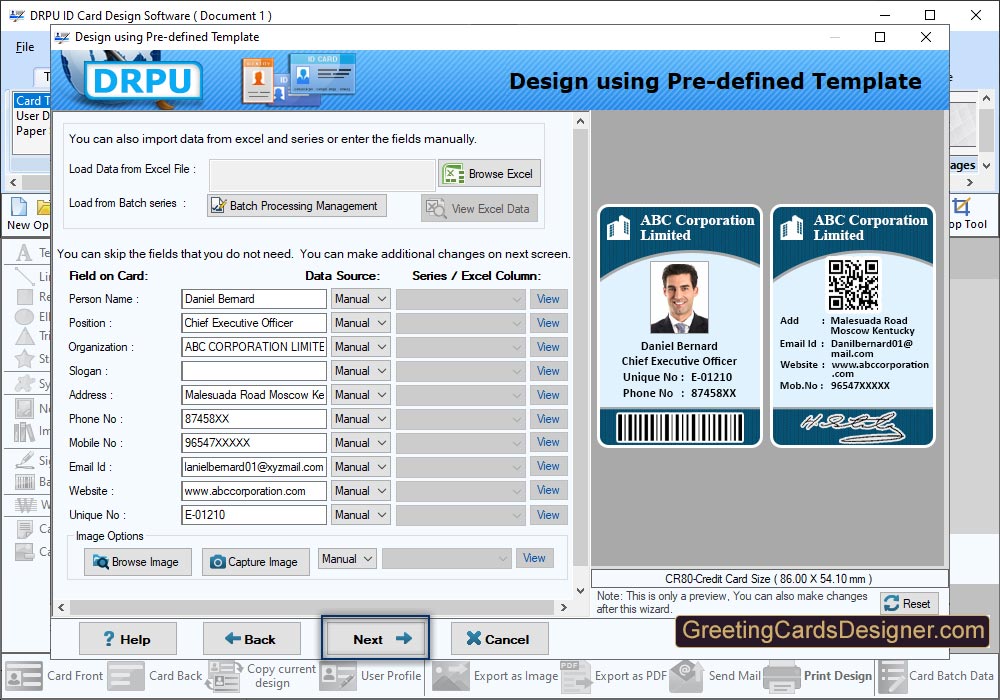Image resolution: width=1000 pixels, height=700 pixels.
Task: Open Image Options Manual dropdown
Action: point(347,558)
